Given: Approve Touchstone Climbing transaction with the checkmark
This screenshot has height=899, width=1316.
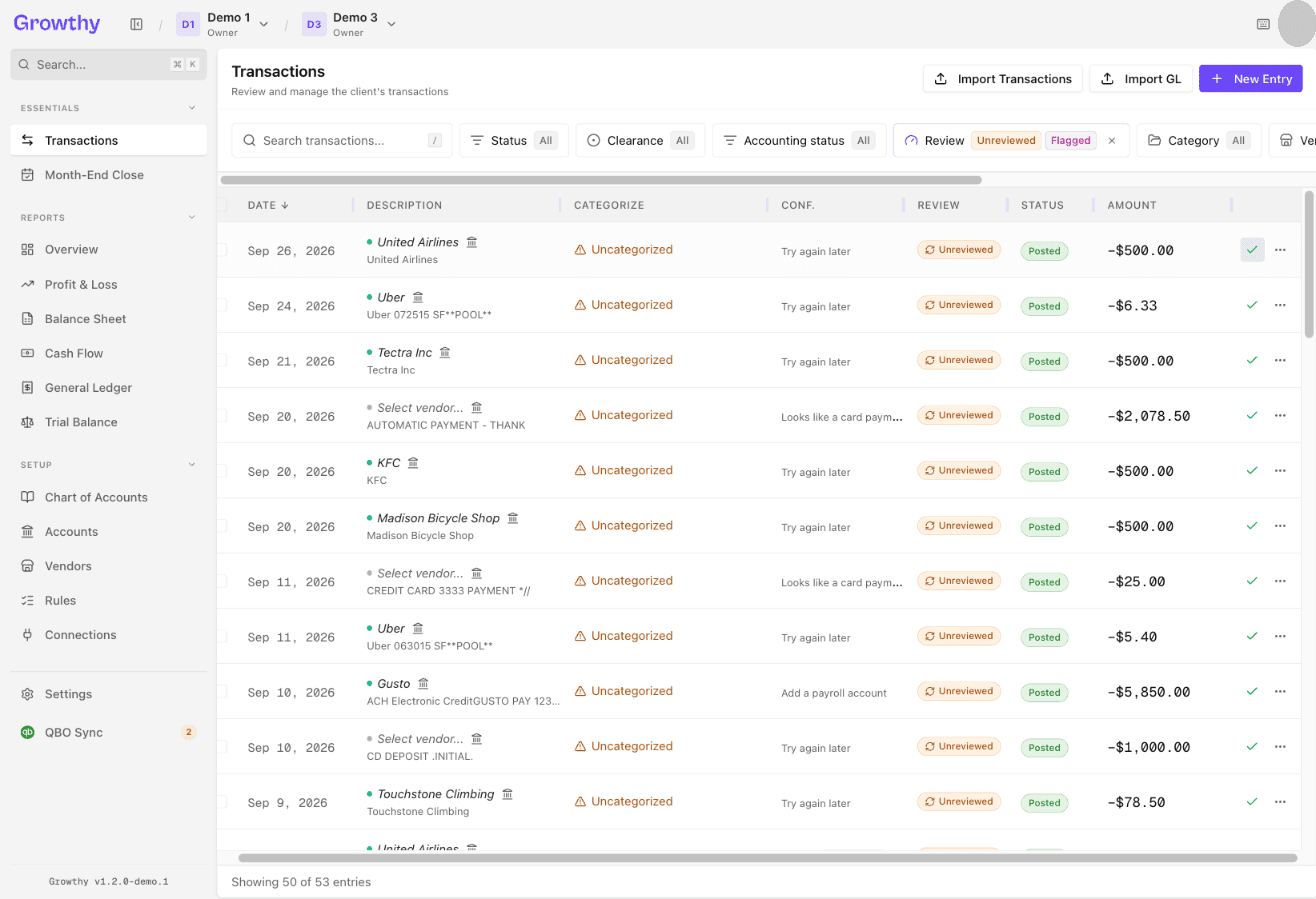Looking at the screenshot, I should point(1252,802).
